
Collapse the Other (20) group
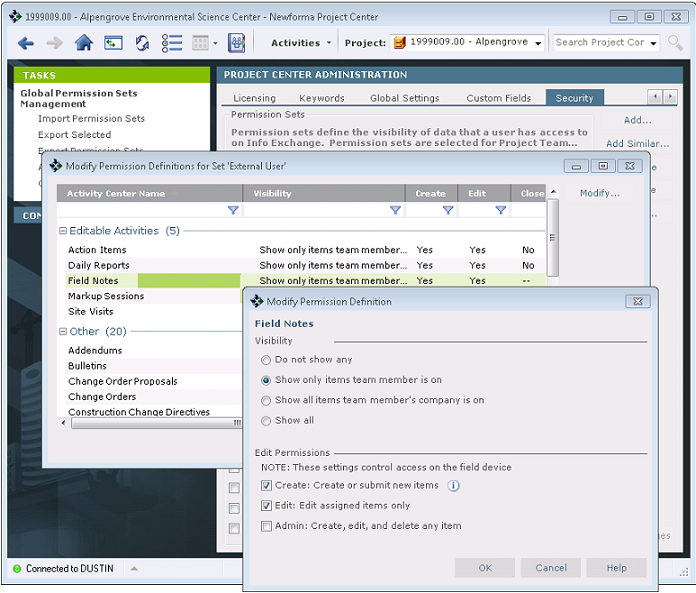point(63,332)
